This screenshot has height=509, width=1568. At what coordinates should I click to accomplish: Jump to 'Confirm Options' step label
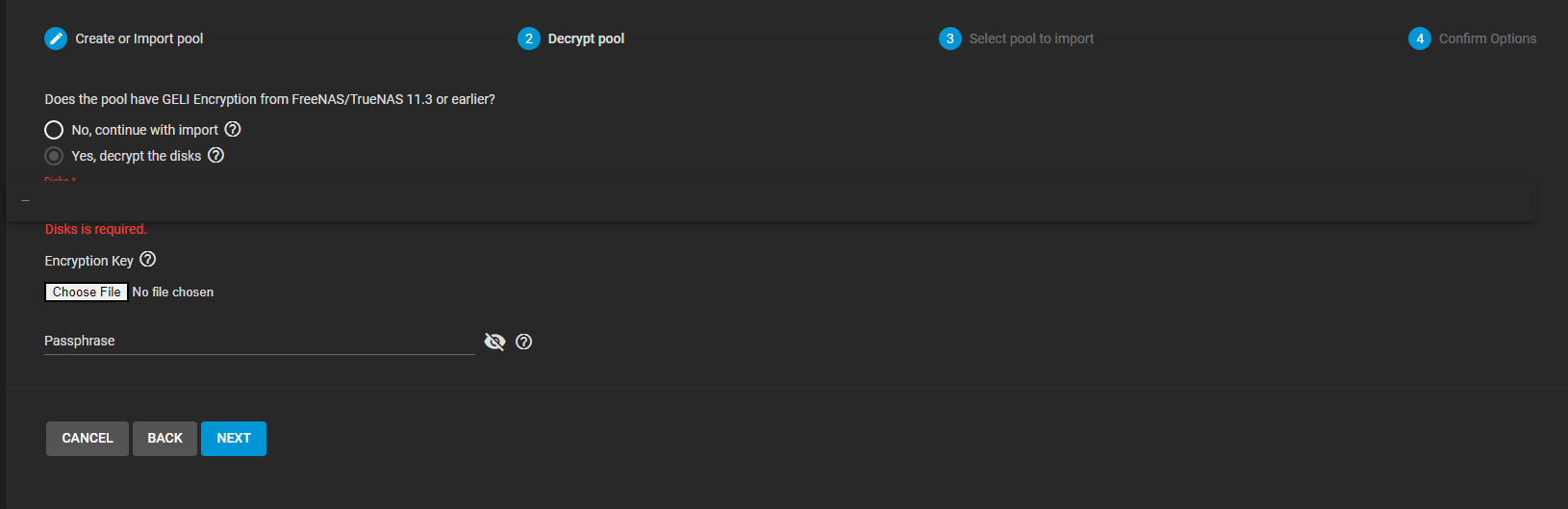pyautogui.click(x=1487, y=38)
